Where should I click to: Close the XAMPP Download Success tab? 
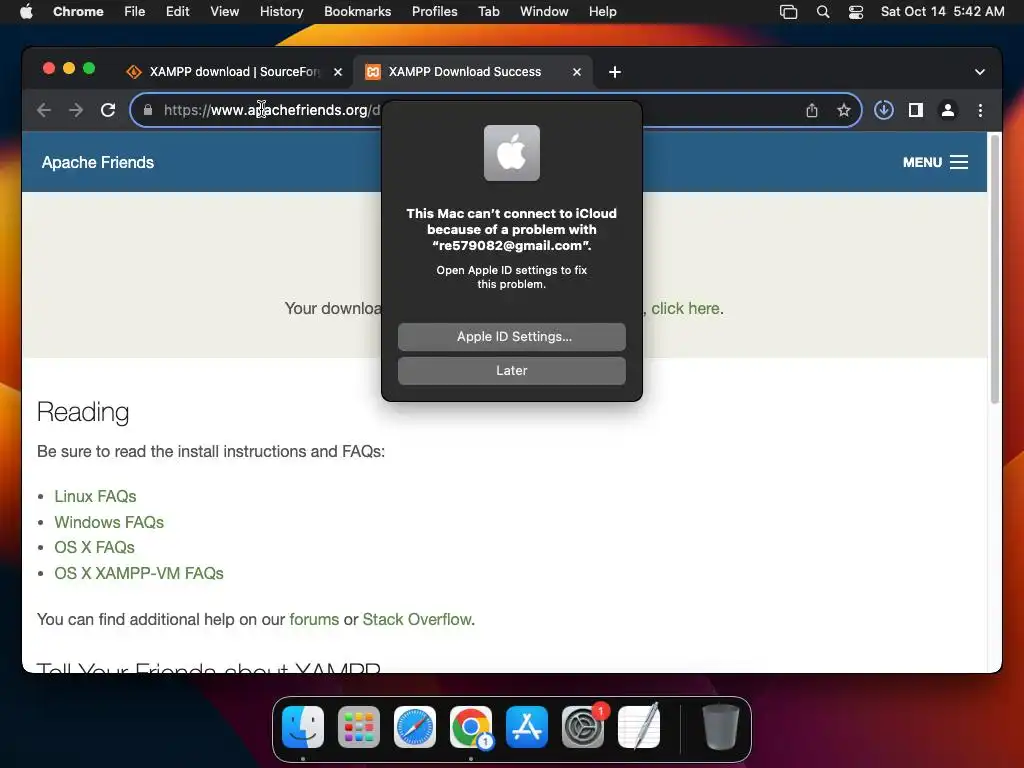coord(577,72)
